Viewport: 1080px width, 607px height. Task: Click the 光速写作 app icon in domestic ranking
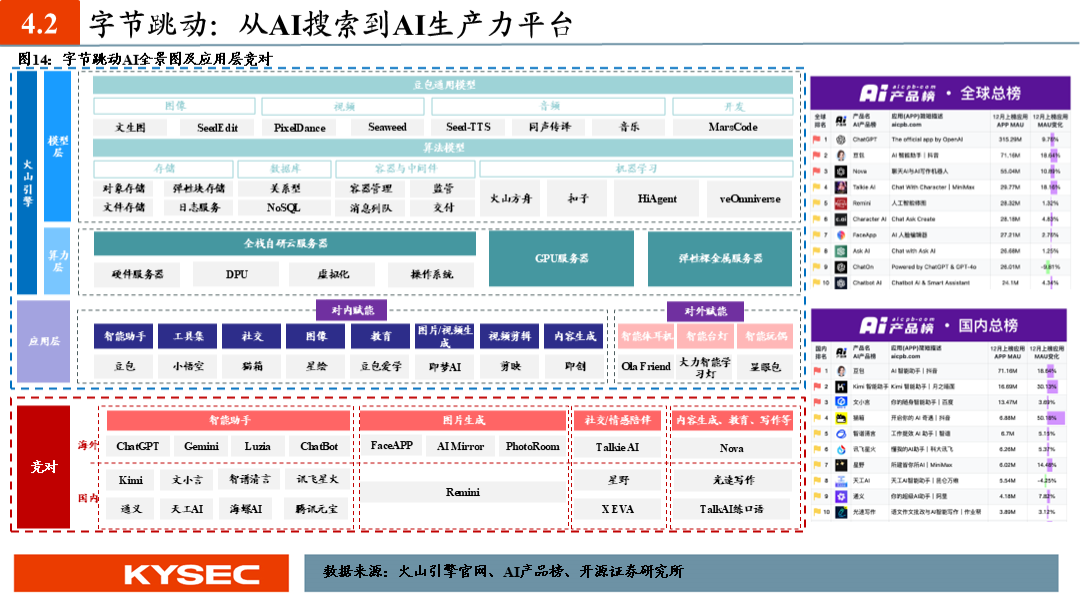(x=841, y=512)
